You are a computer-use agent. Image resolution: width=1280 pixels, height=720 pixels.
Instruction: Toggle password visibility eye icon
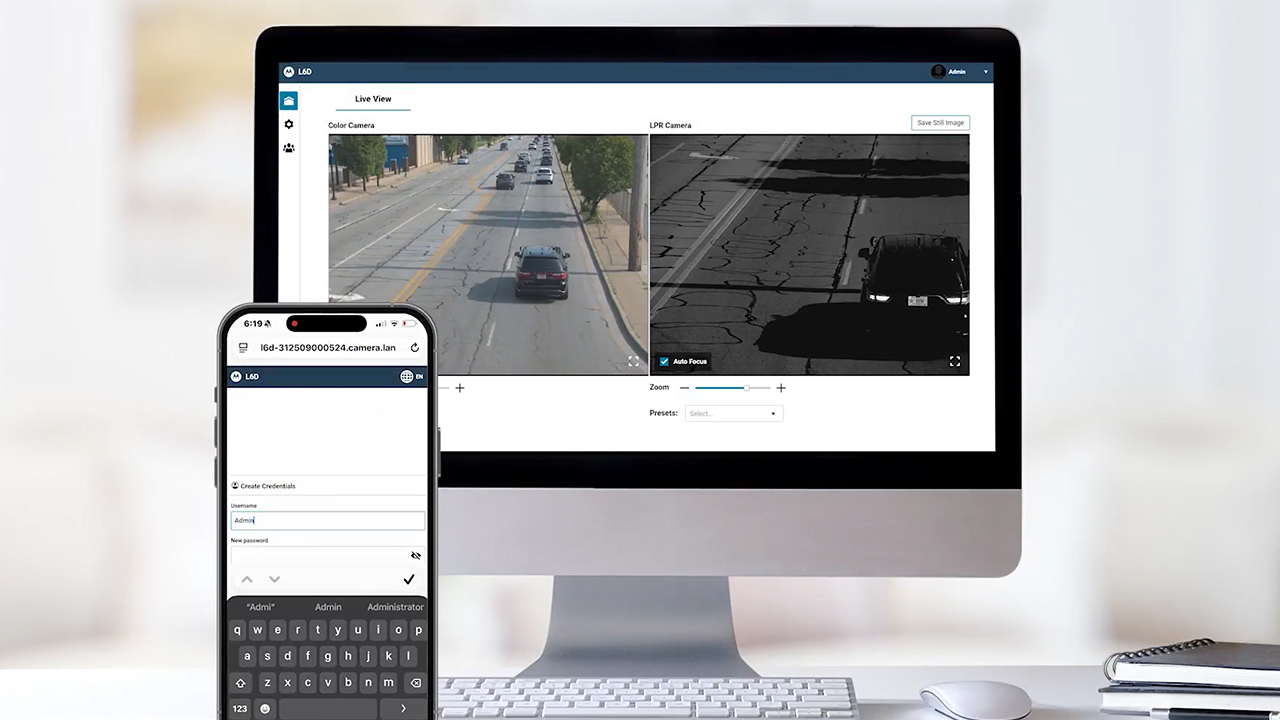tap(415, 555)
